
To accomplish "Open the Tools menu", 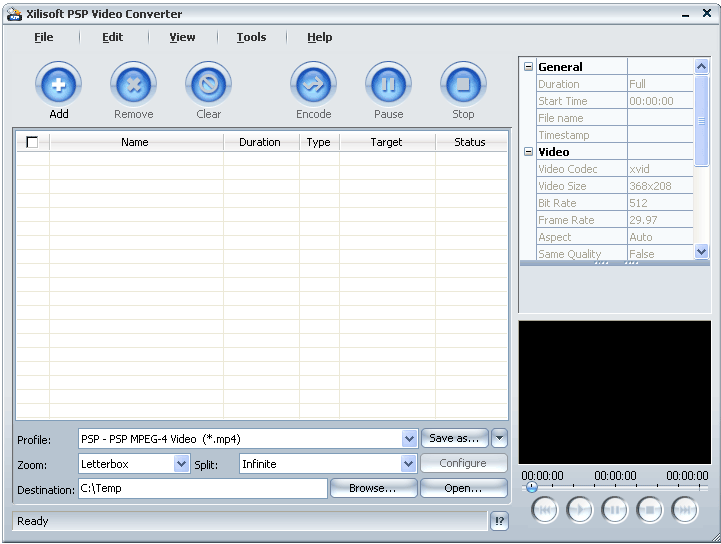I will [x=251, y=37].
